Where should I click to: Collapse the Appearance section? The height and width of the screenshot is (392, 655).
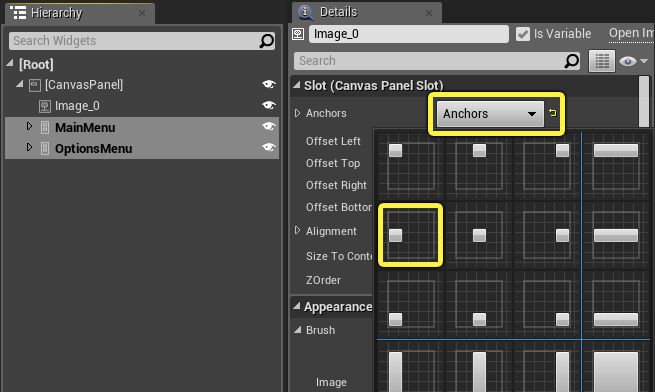point(297,306)
